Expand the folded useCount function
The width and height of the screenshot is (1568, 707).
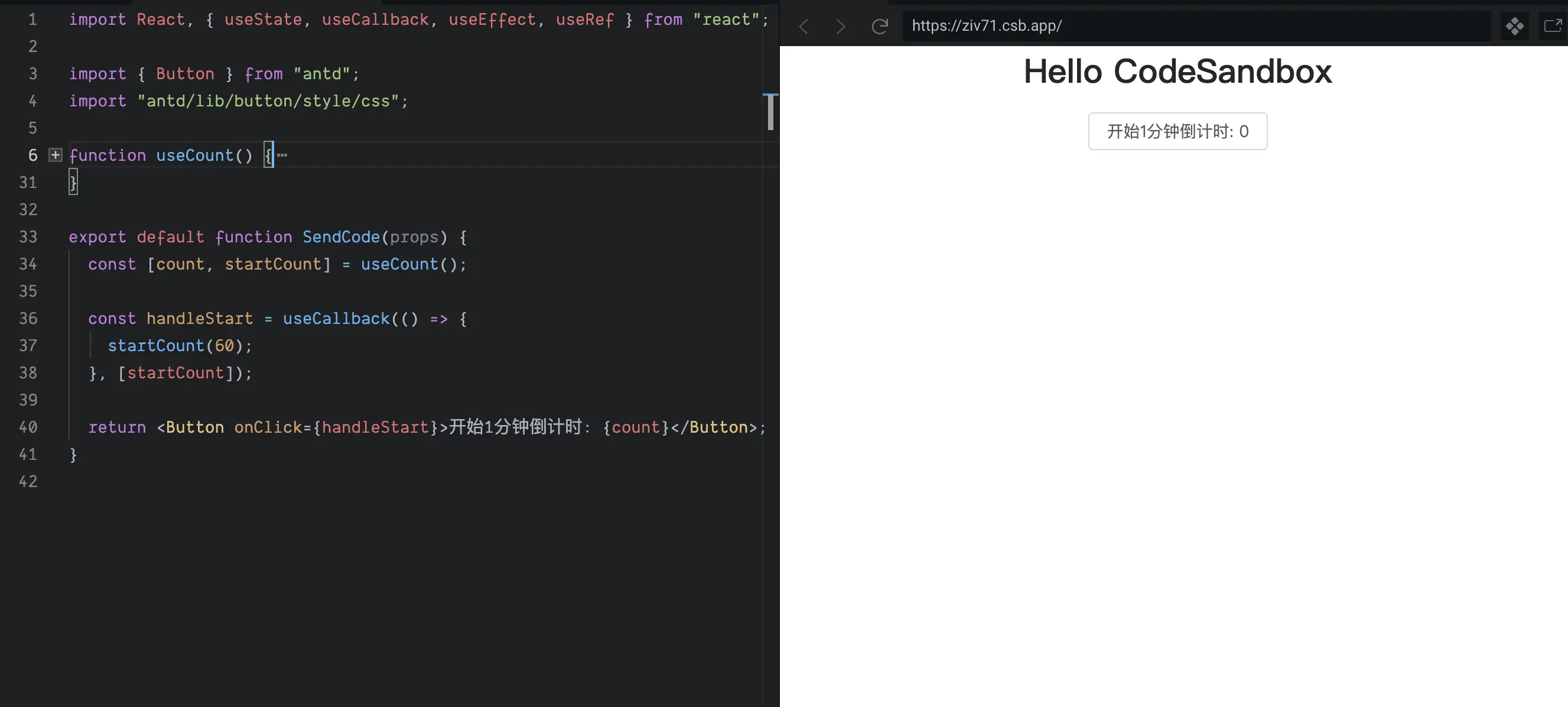[x=56, y=155]
